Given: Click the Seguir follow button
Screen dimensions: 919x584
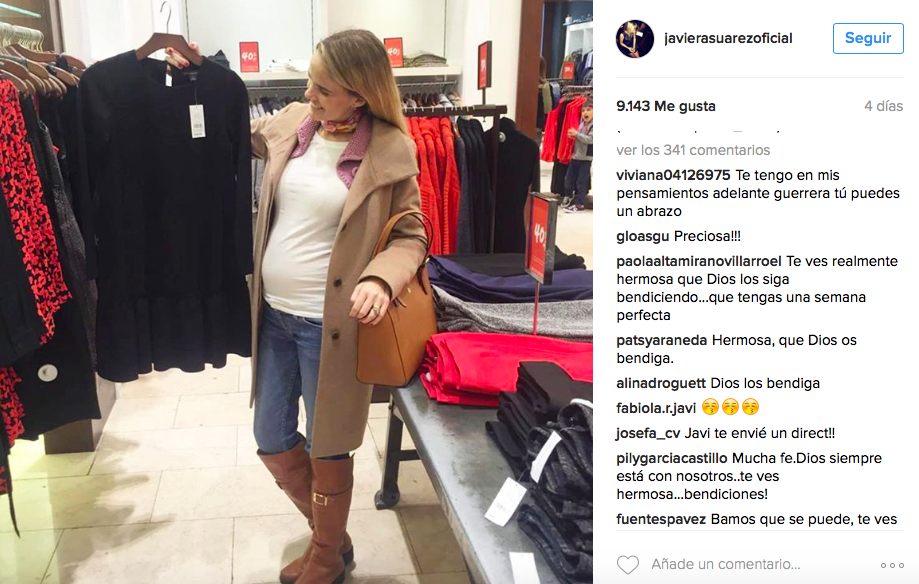Looking at the screenshot, I should tap(868, 38).
